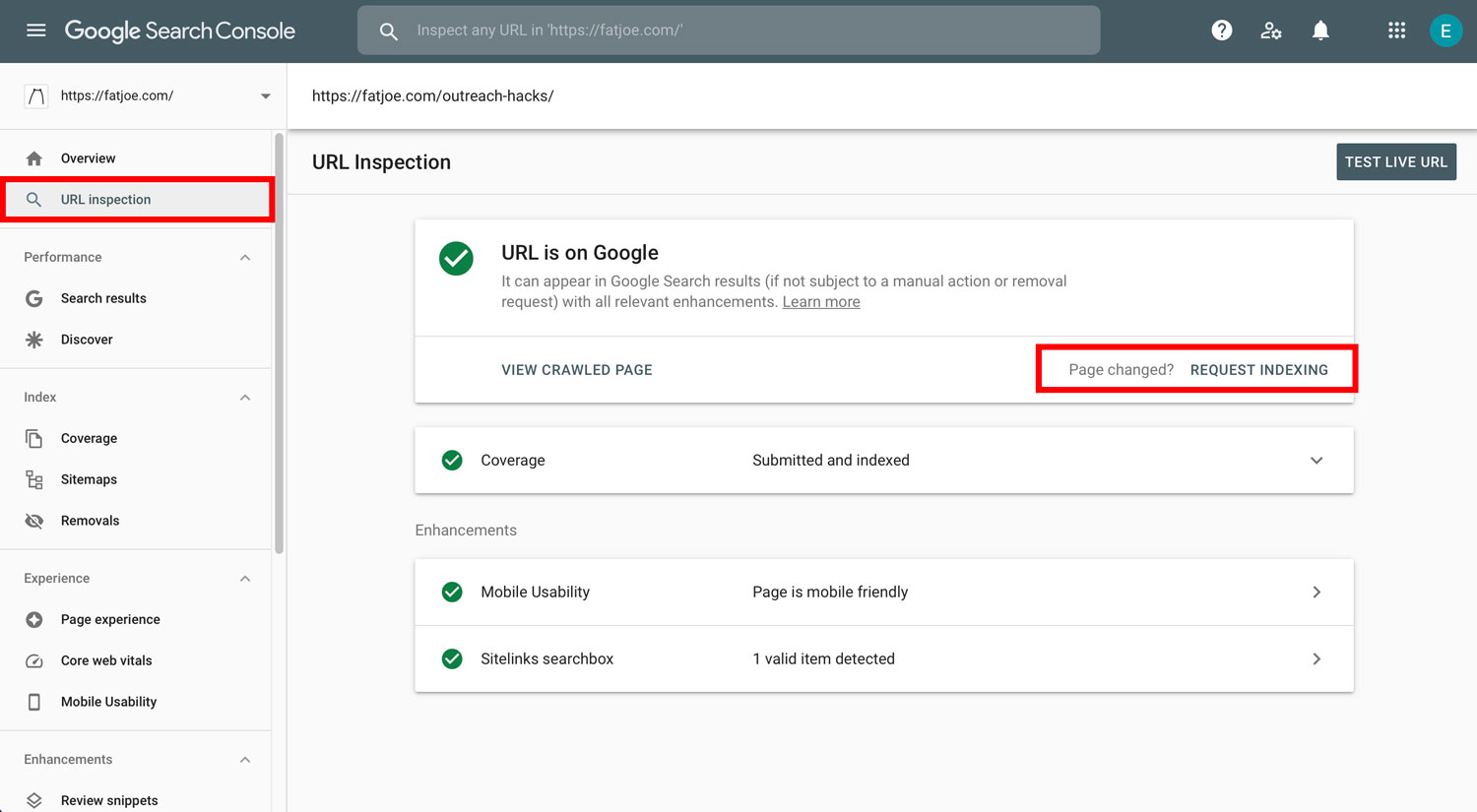This screenshot has height=812, width=1477.
Task: Click the Page changed? label
Action: click(1122, 370)
